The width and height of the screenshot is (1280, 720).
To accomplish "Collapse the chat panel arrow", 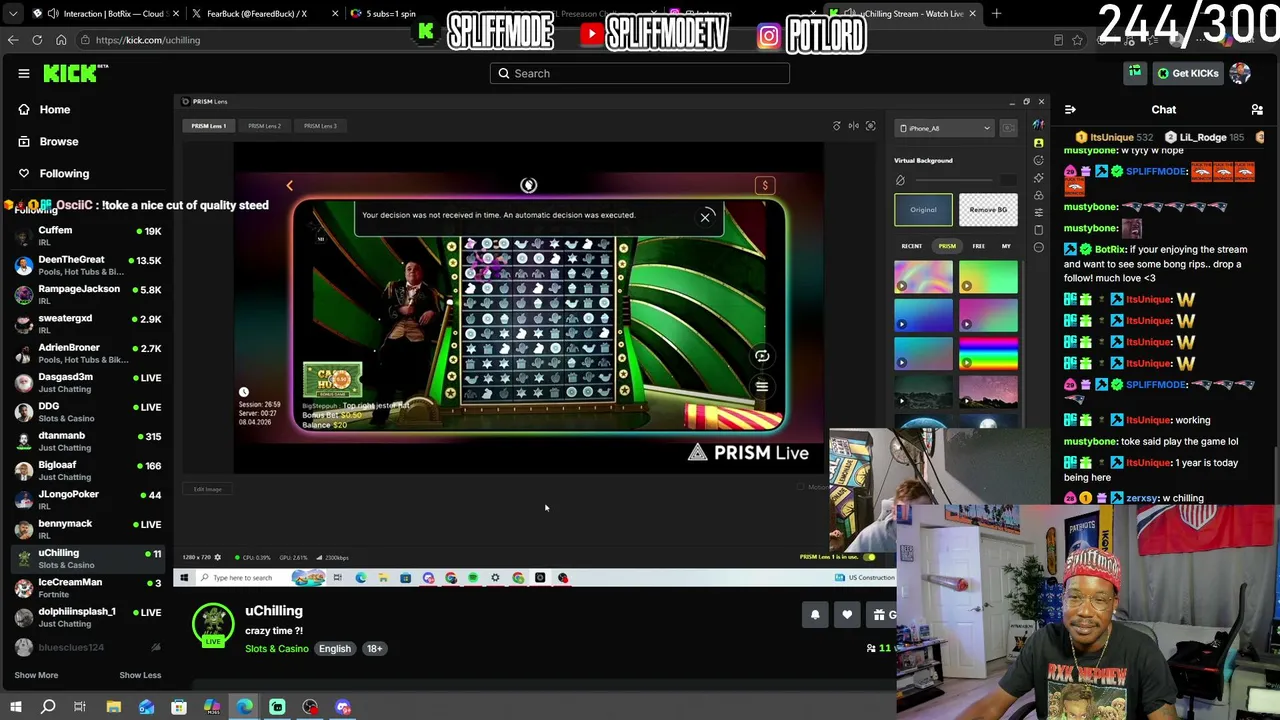I will (1070, 109).
